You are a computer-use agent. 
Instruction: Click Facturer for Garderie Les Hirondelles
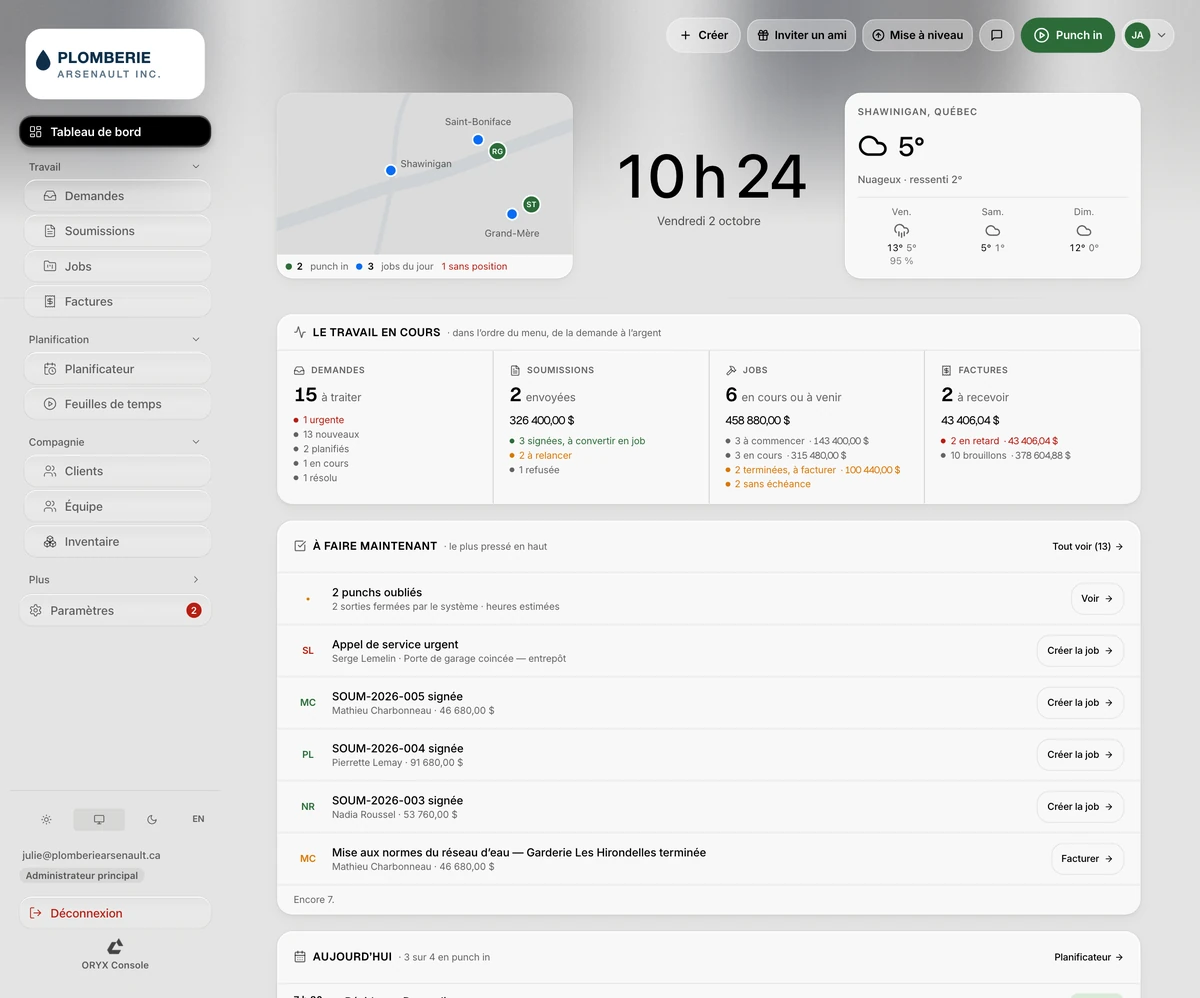(x=1087, y=859)
